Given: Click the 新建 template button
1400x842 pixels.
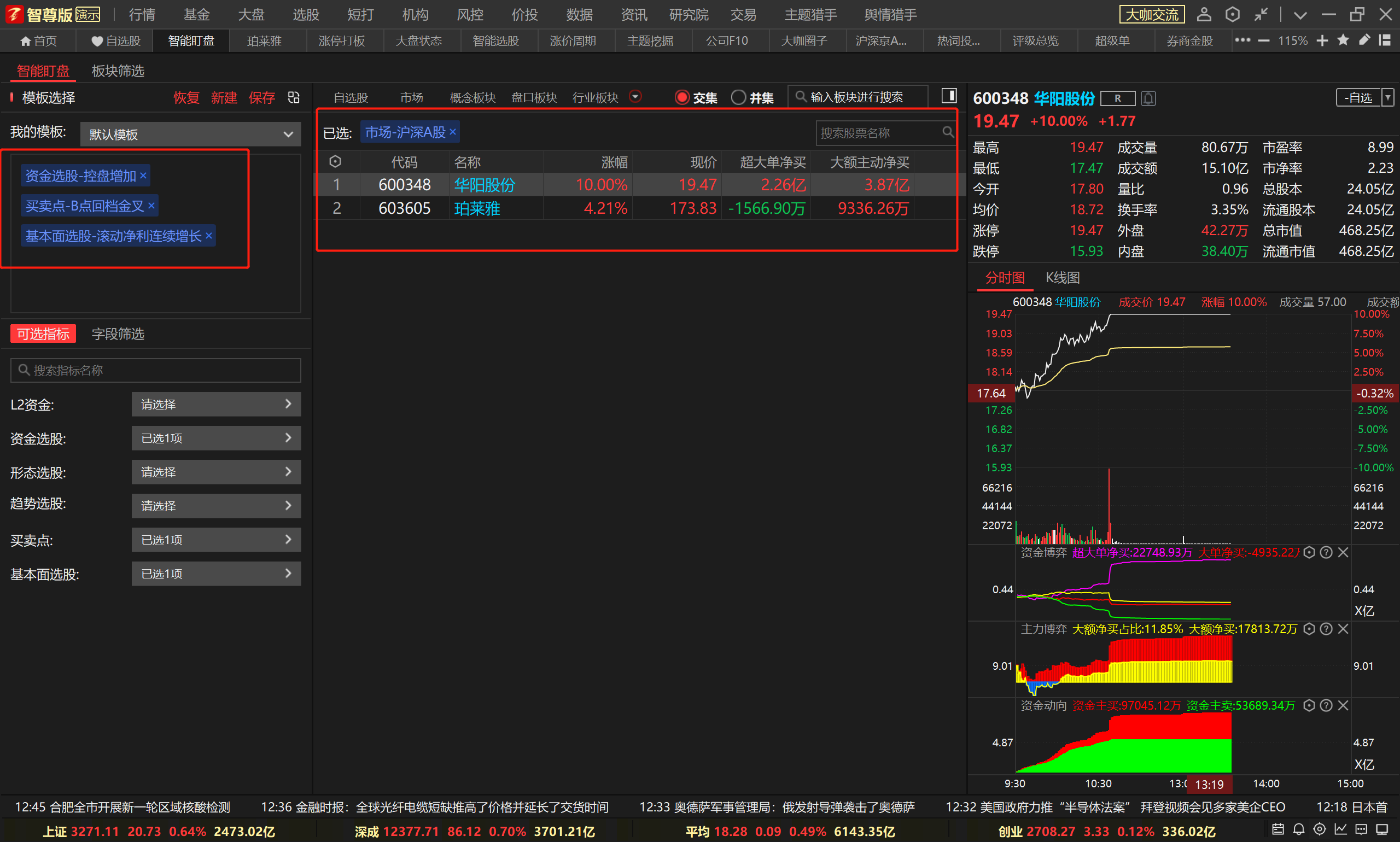Looking at the screenshot, I should [224, 97].
